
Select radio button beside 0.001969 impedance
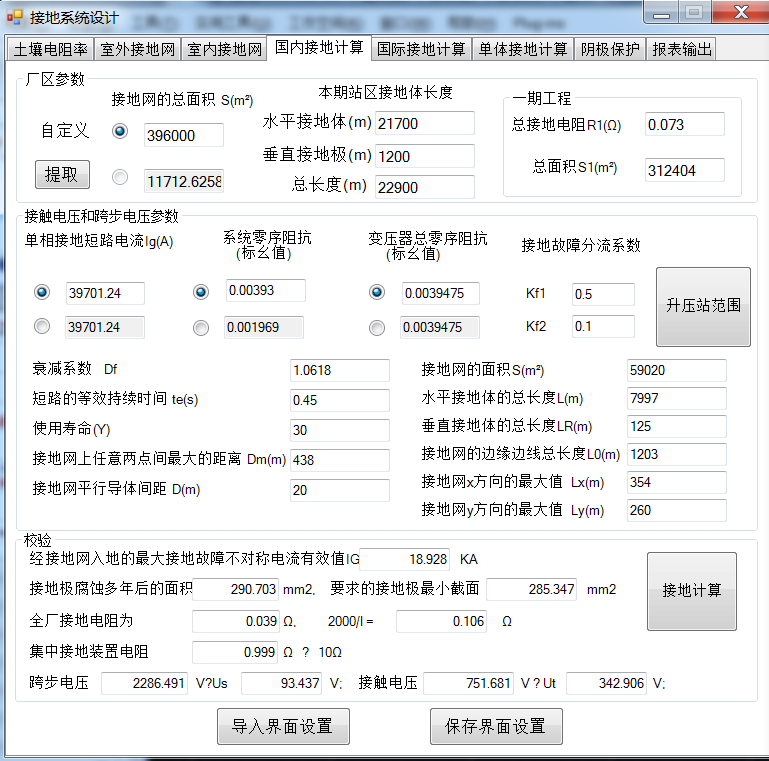201,328
